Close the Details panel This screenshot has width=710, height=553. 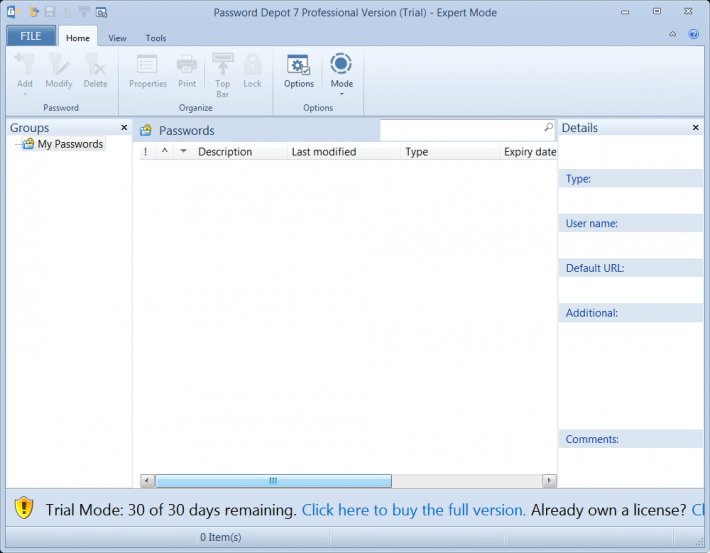[696, 128]
